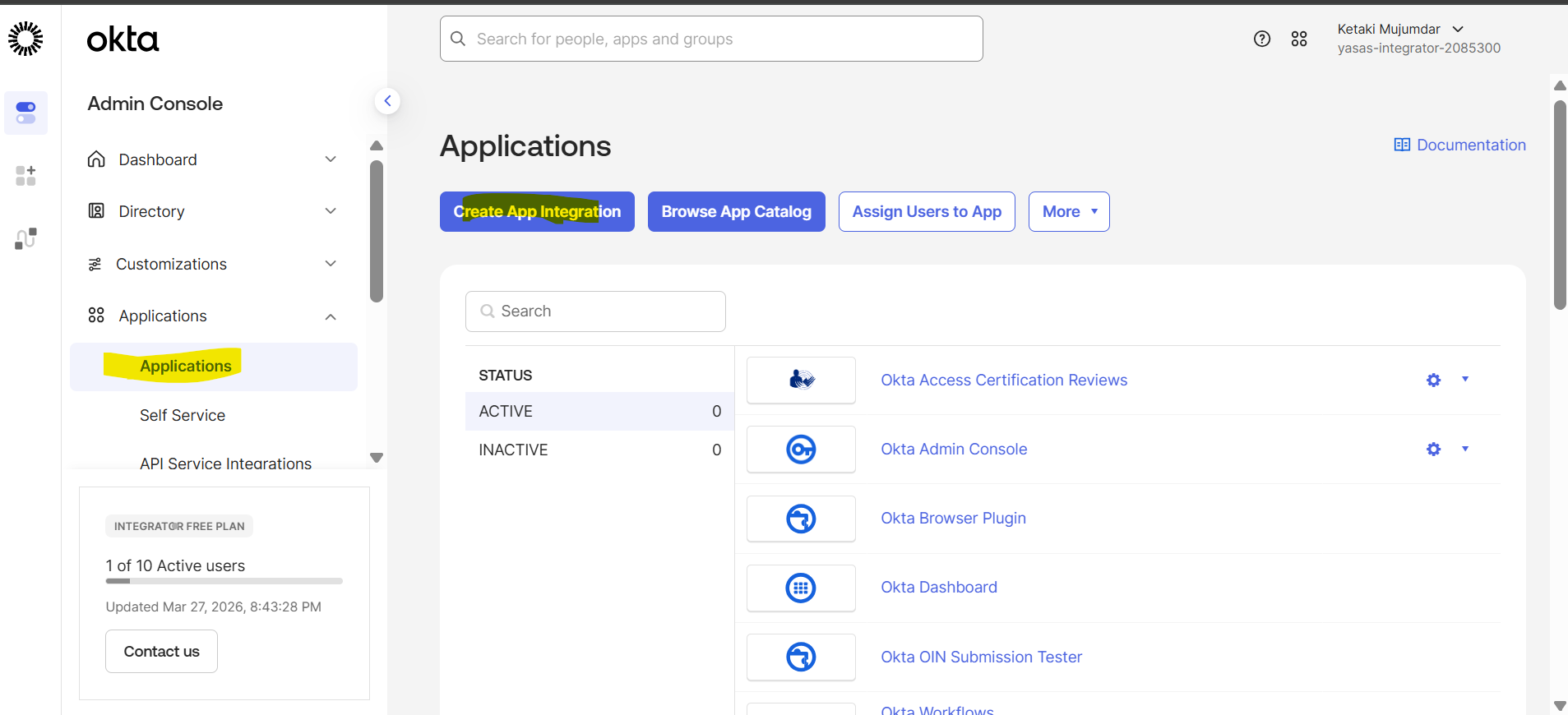Click the Active users progress bar
This screenshot has width=1568, height=715.
[224, 581]
